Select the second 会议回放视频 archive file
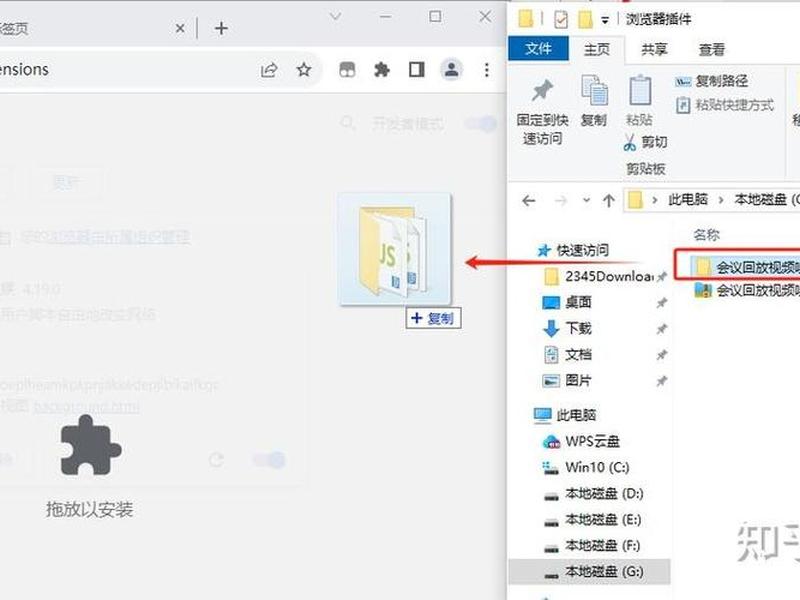Screen dimensions: 800x600 pos(747,290)
